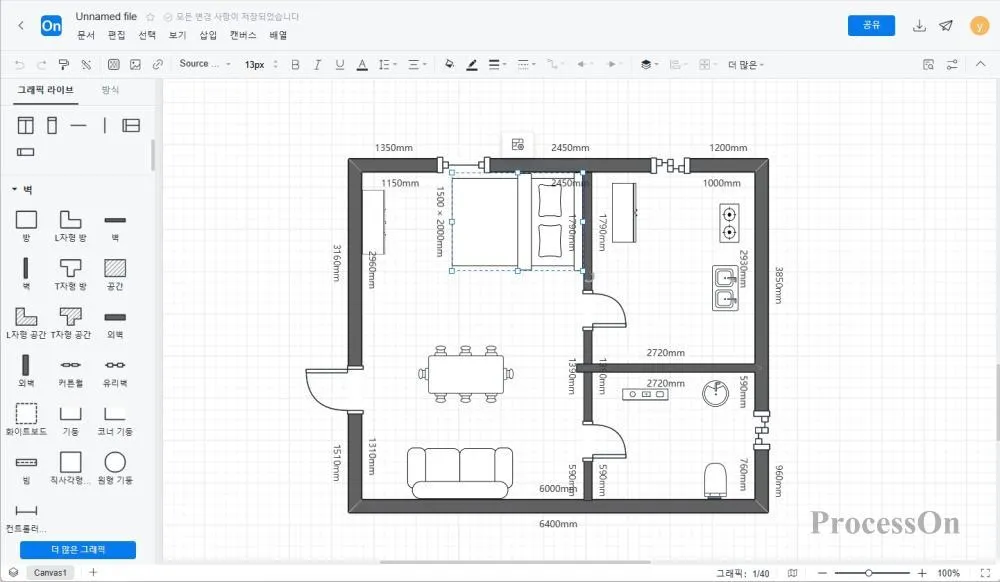Click the download icon at top right
Screen dimensions: 1000x582
coord(919,25)
